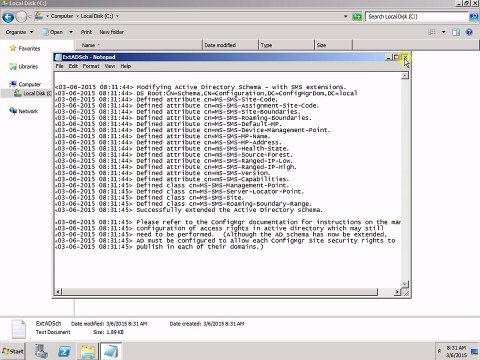Image resolution: width=480 pixels, height=360 pixels.
Task: Open PowerShell from the taskbar
Action: pos(64,351)
